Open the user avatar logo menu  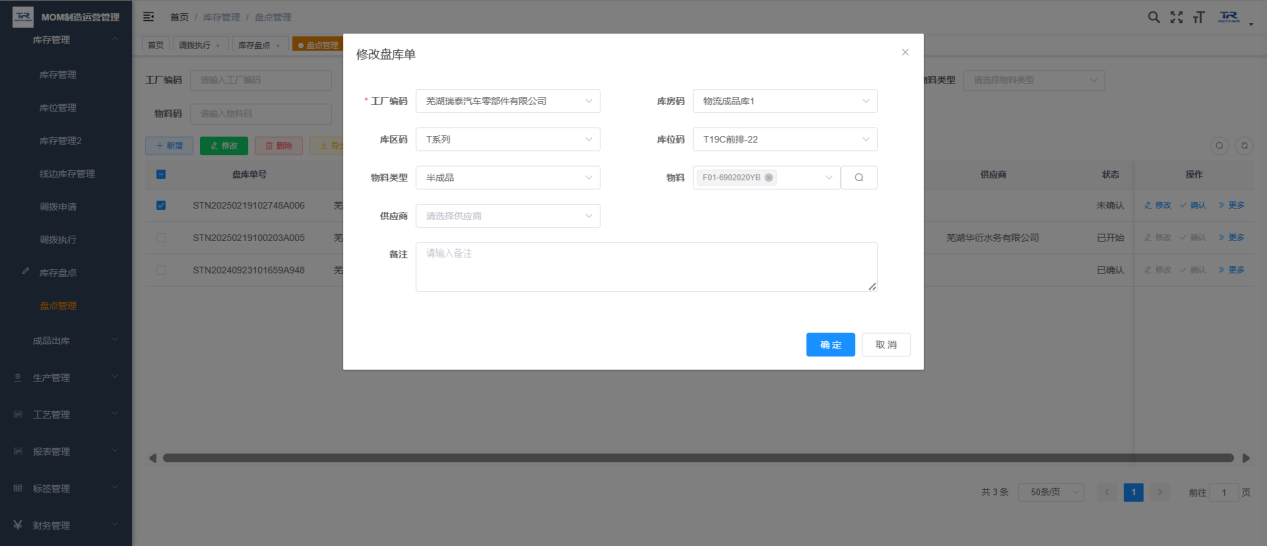pos(1229,17)
